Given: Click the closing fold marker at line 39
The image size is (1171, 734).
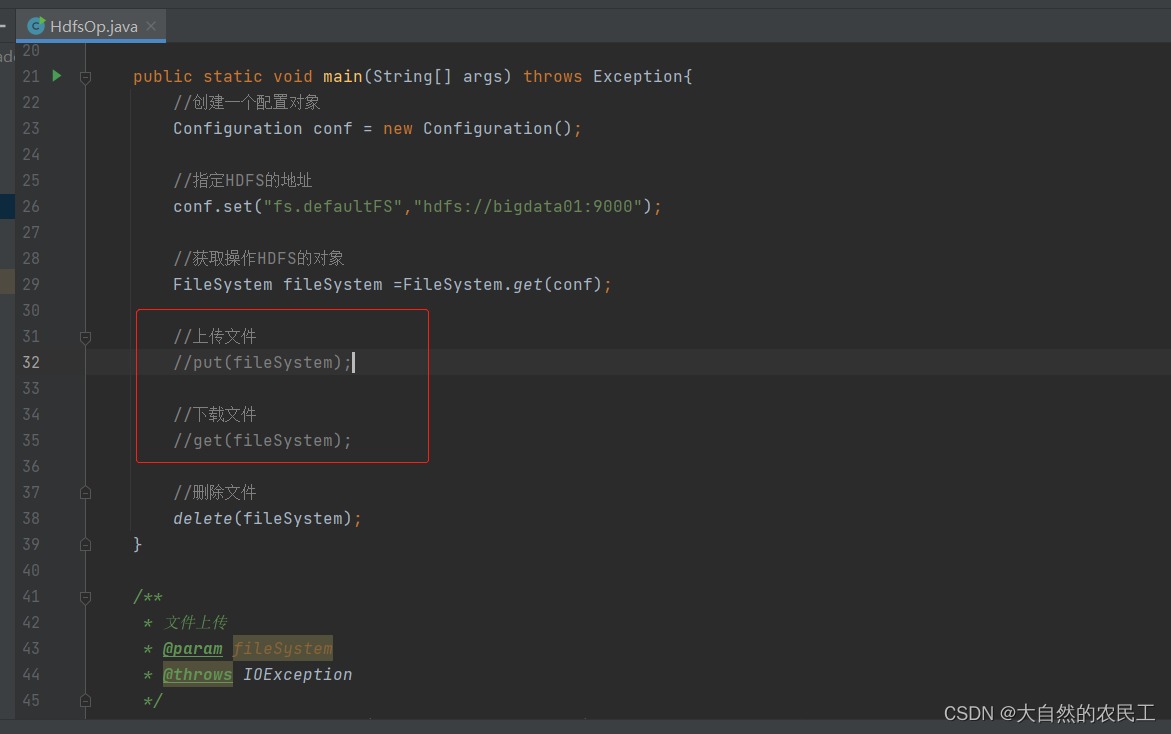Looking at the screenshot, I should tap(86, 545).
